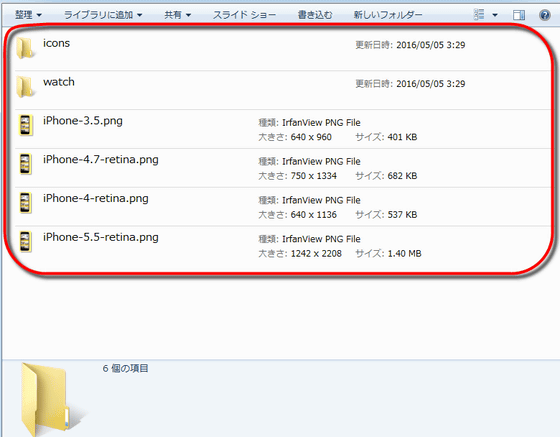Expand the view options dropdown arrow

click(495, 15)
